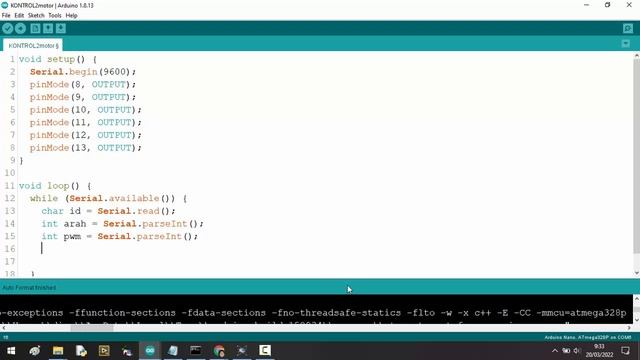640x360 pixels.
Task: Click on 'char id = Serial.read();' line
Action: 108,211
